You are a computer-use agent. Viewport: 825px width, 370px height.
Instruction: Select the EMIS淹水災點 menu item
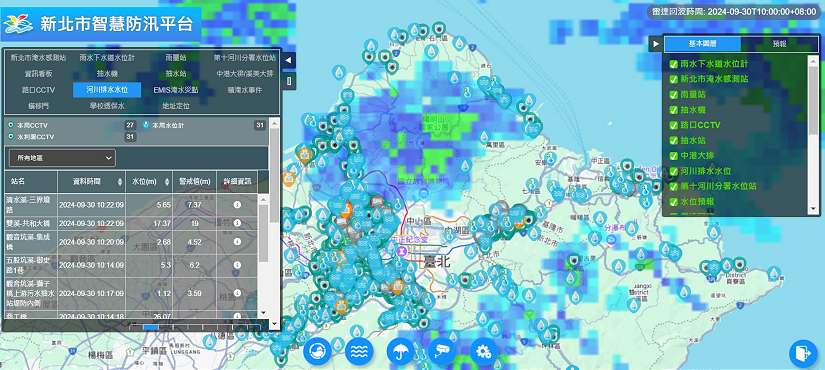(x=176, y=90)
